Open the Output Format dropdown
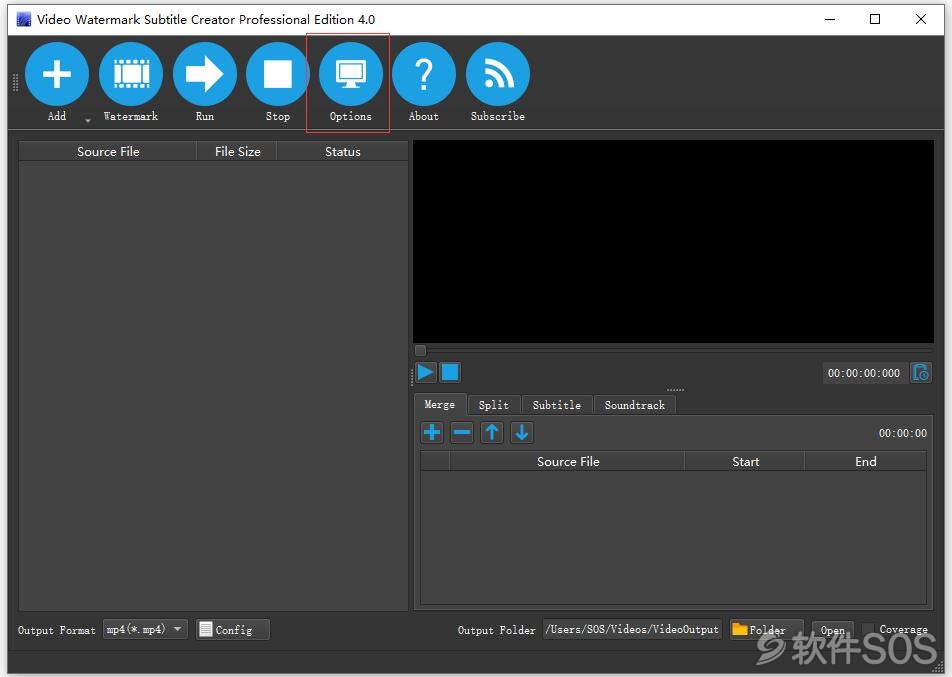Viewport: 952px width, 677px height. tap(145, 630)
